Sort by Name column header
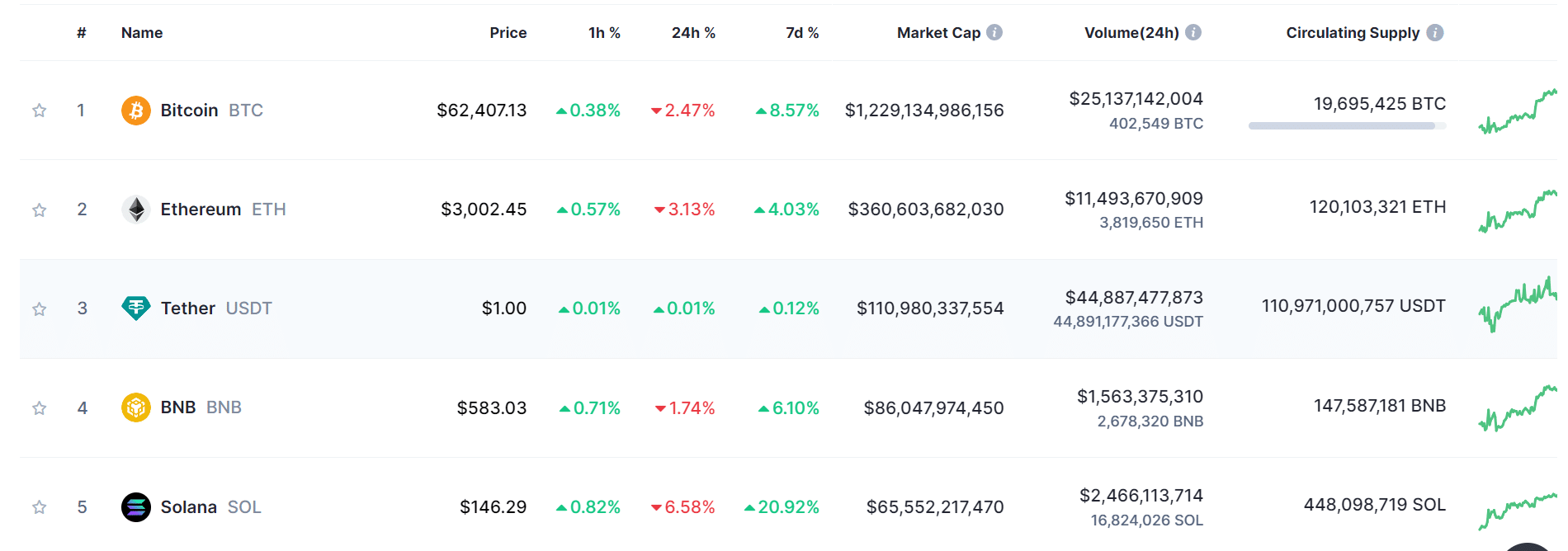1568x551 pixels. coord(142,33)
